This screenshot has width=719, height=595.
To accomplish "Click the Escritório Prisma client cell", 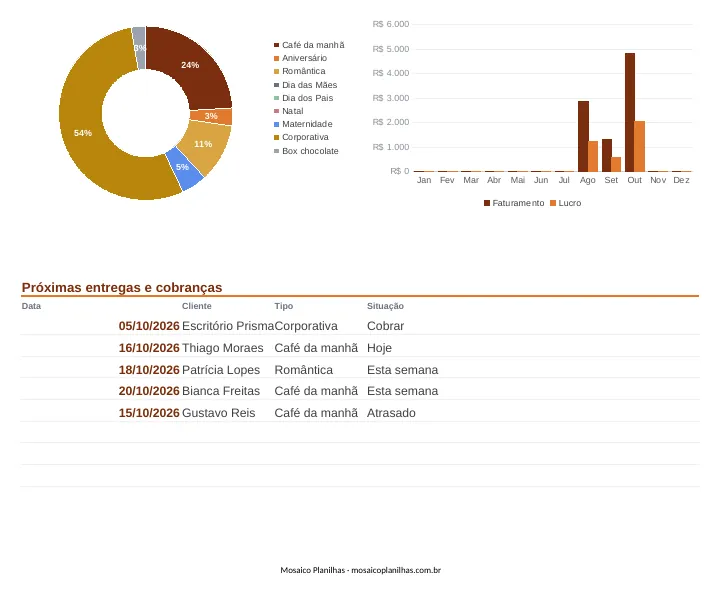I will [228, 326].
